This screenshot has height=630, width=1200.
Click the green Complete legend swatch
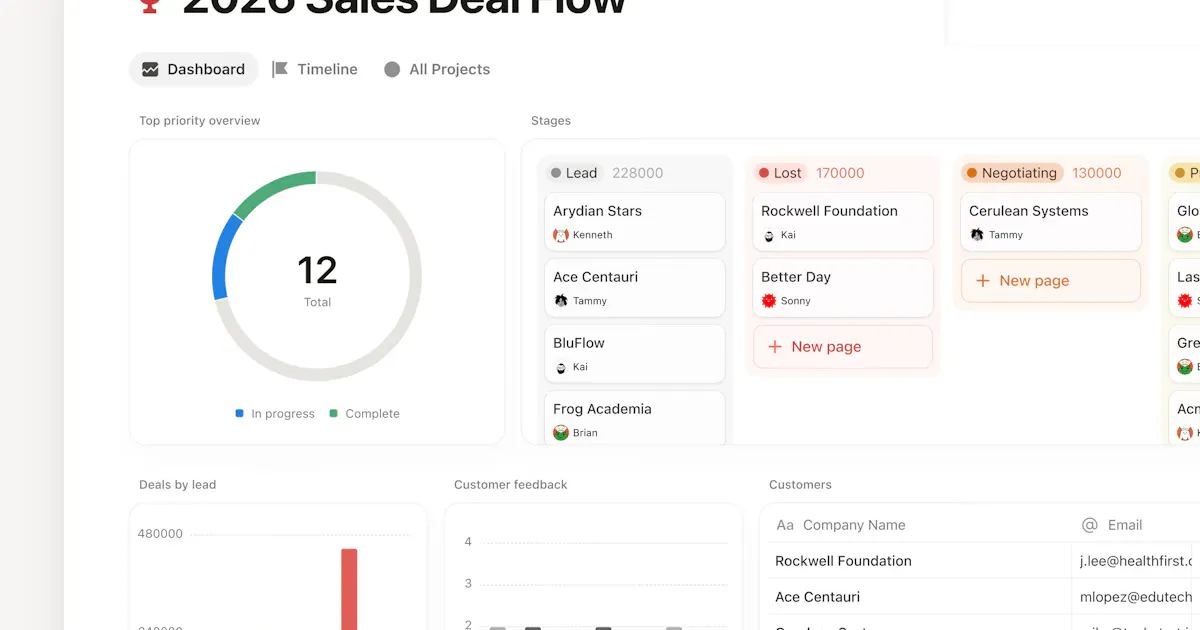(x=333, y=413)
